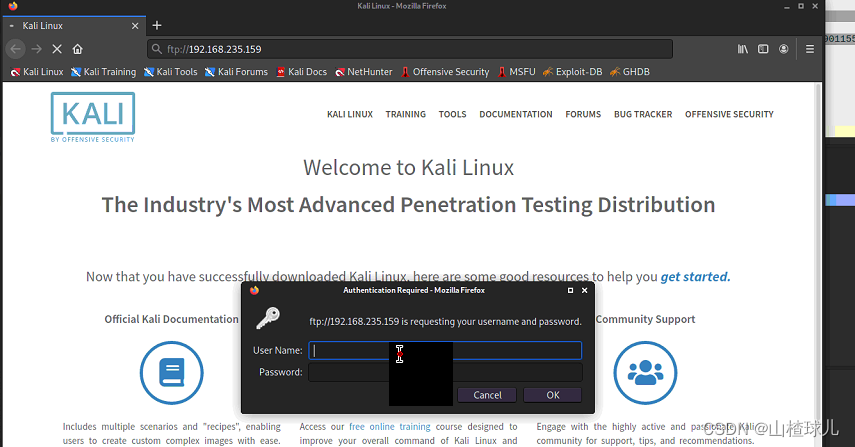This screenshot has height=447, width=855.
Task: Go to the Firefox home page
Action: point(77,49)
